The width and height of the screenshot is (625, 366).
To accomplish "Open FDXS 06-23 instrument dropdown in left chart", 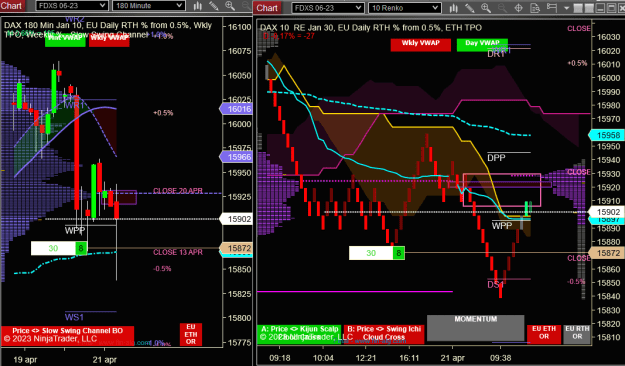I will click(x=72, y=6).
